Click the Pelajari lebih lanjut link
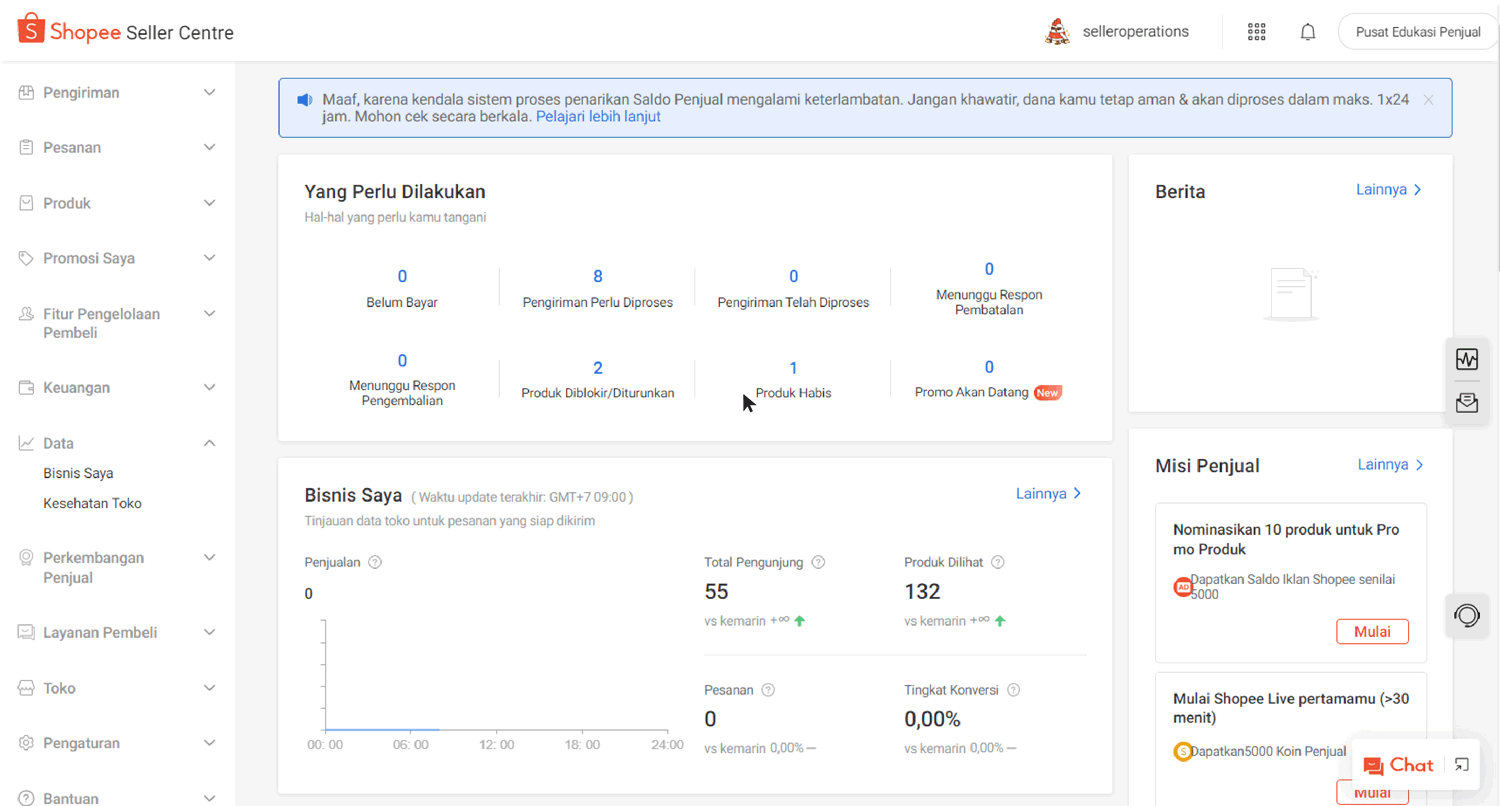Image resolution: width=1500 pixels, height=806 pixels. [598, 117]
